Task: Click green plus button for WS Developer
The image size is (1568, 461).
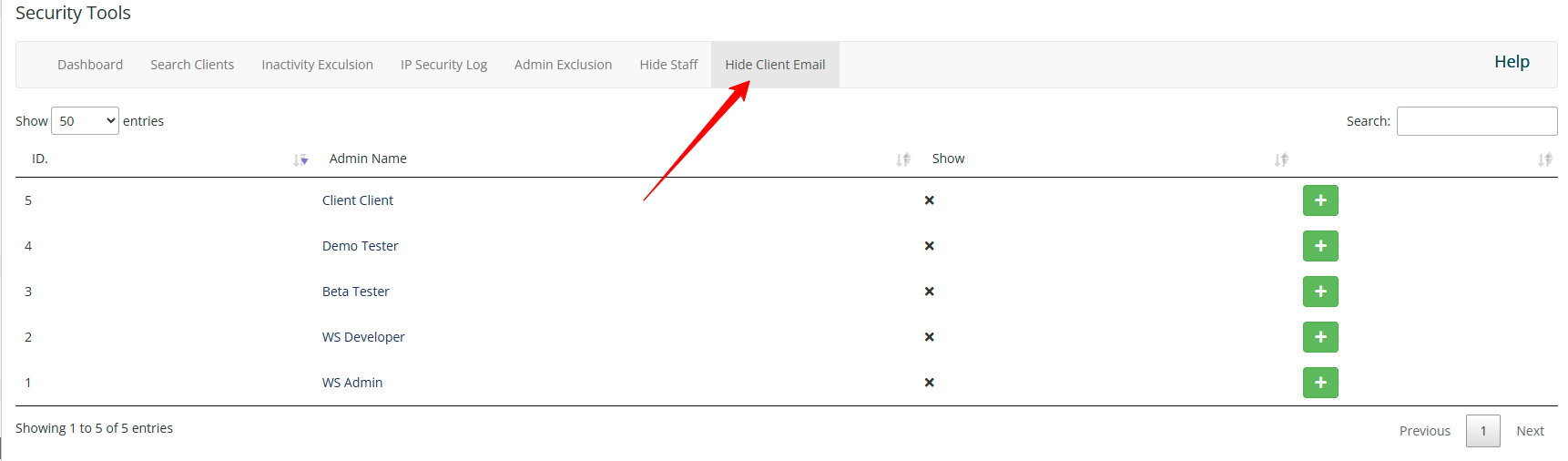Action: pos(1320,337)
